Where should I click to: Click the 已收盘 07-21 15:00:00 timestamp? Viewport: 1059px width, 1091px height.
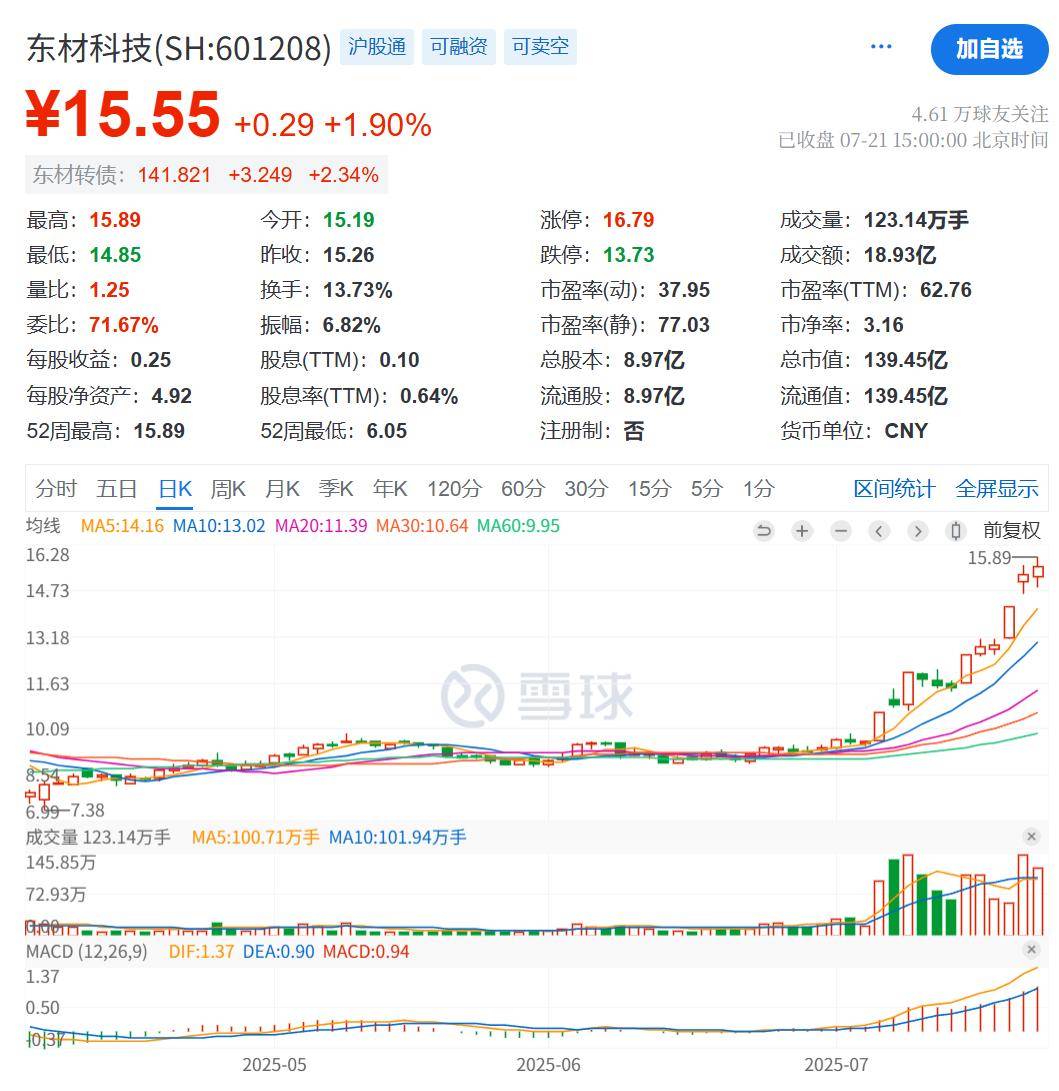point(913,141)
